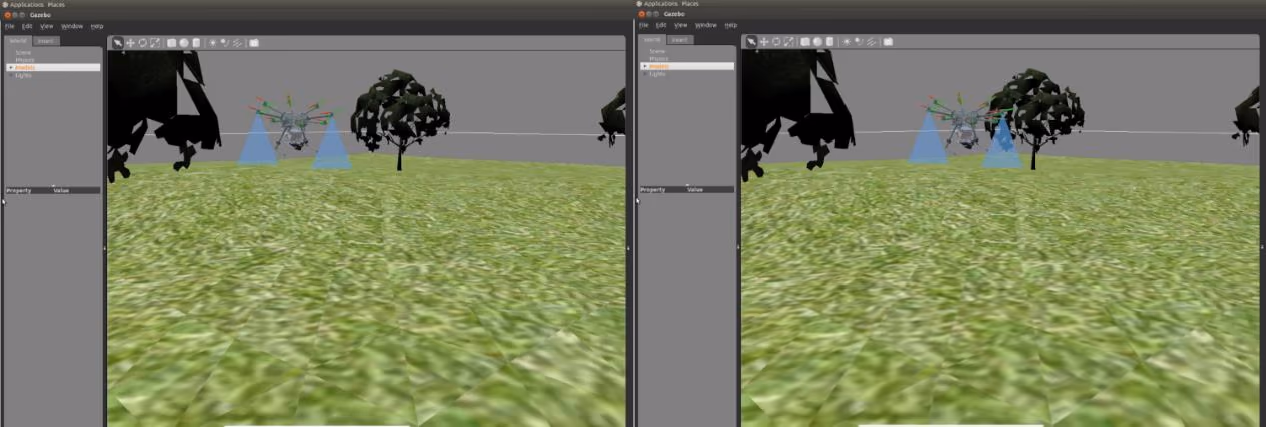The height and width of the screenshot is (427, 1266).
Task: Open the Window menu in right Gazebo window
Action: [x=705, y=25]
